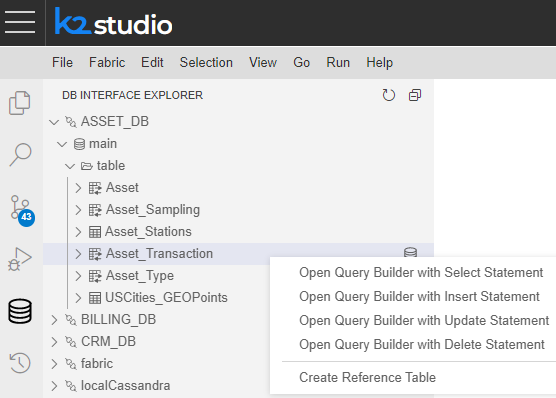Collapse the ASSET_DB interface node
The width and height of the screenshot is (556, 398).
click(x=54, y=122)
